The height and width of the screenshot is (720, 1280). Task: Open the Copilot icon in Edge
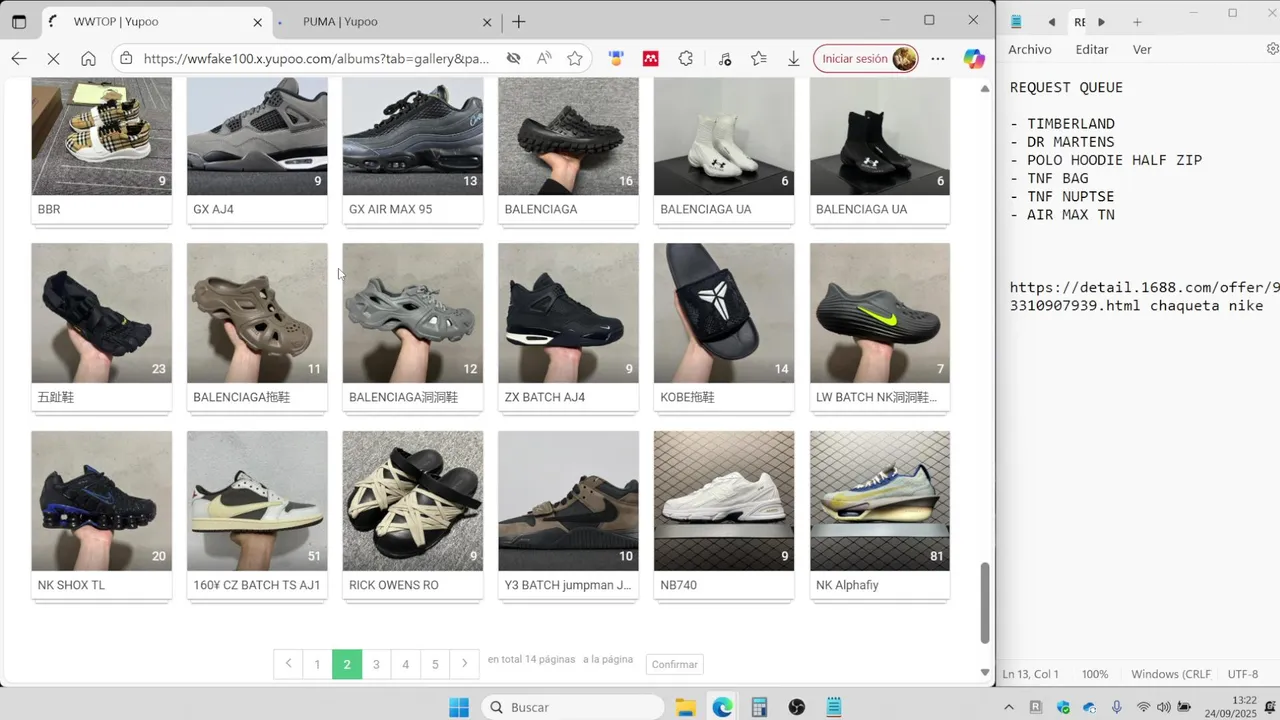974,59
